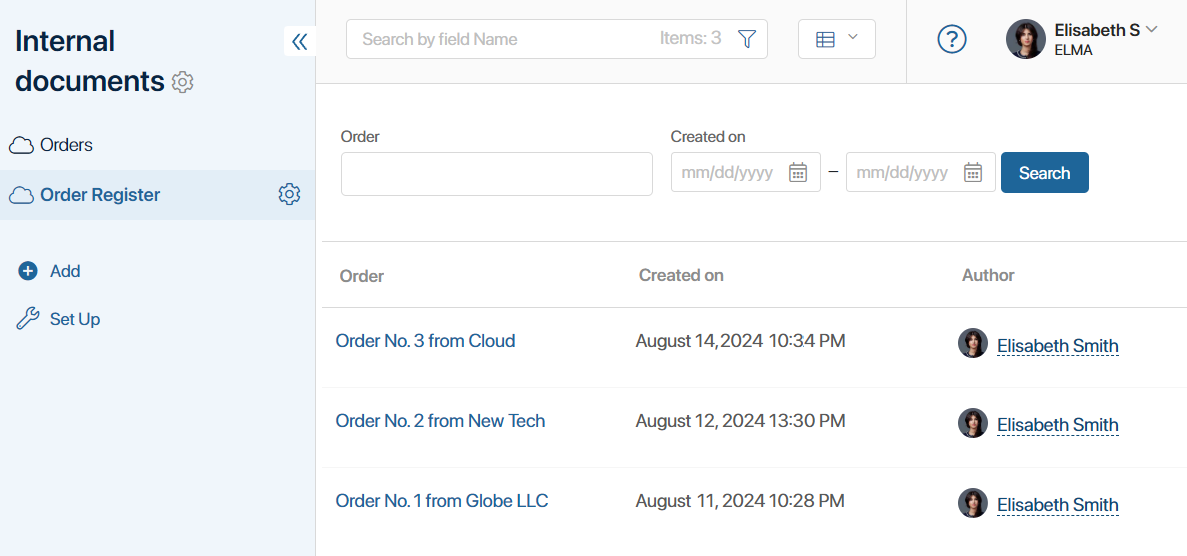Click Elisabeth S profile avatar
The image size is (1187, 556).
[1026, 39]
